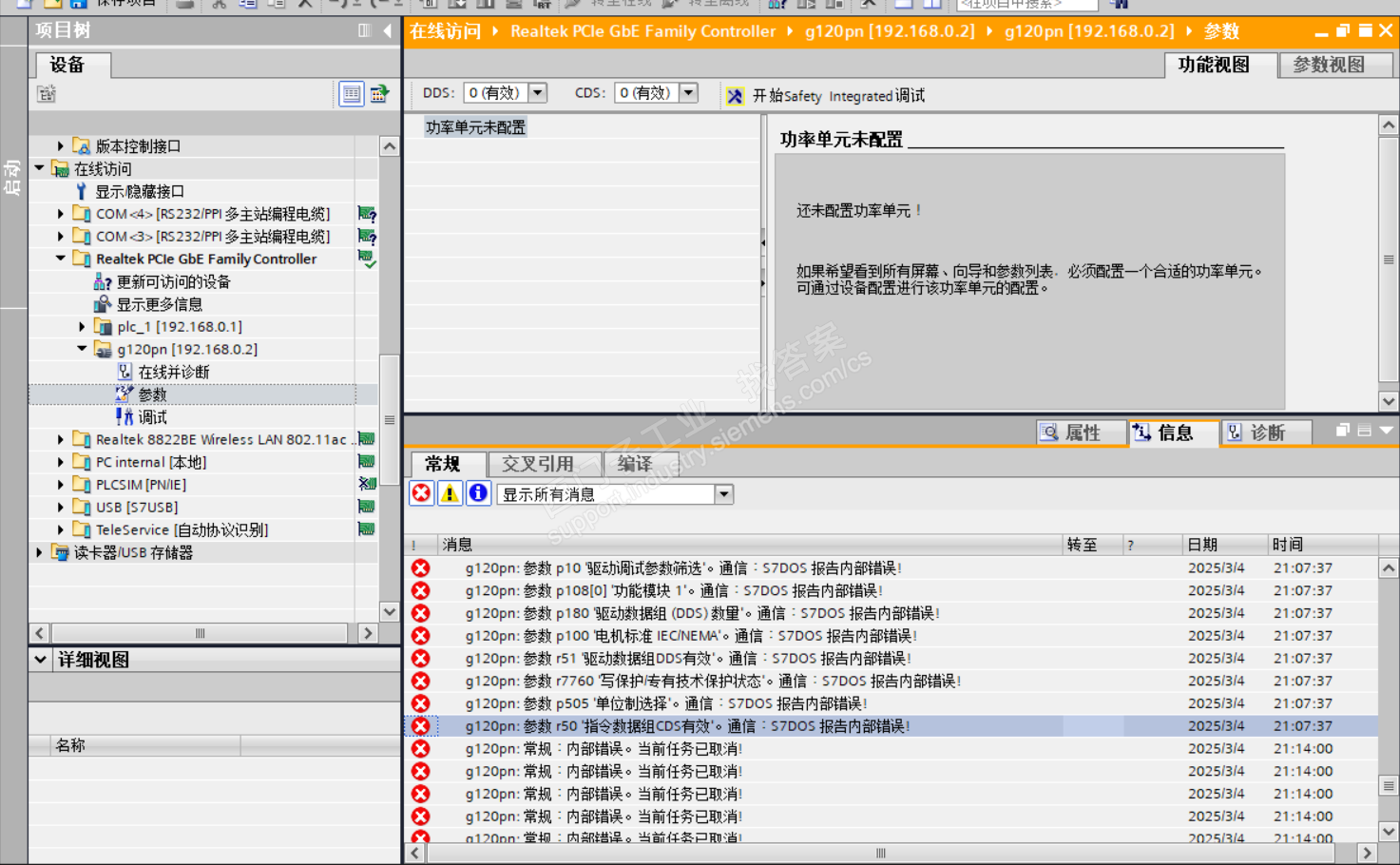Toggle the yellow warning message filter
Viewport: 1400px width, 865px height.
click(x=450, y=493)
